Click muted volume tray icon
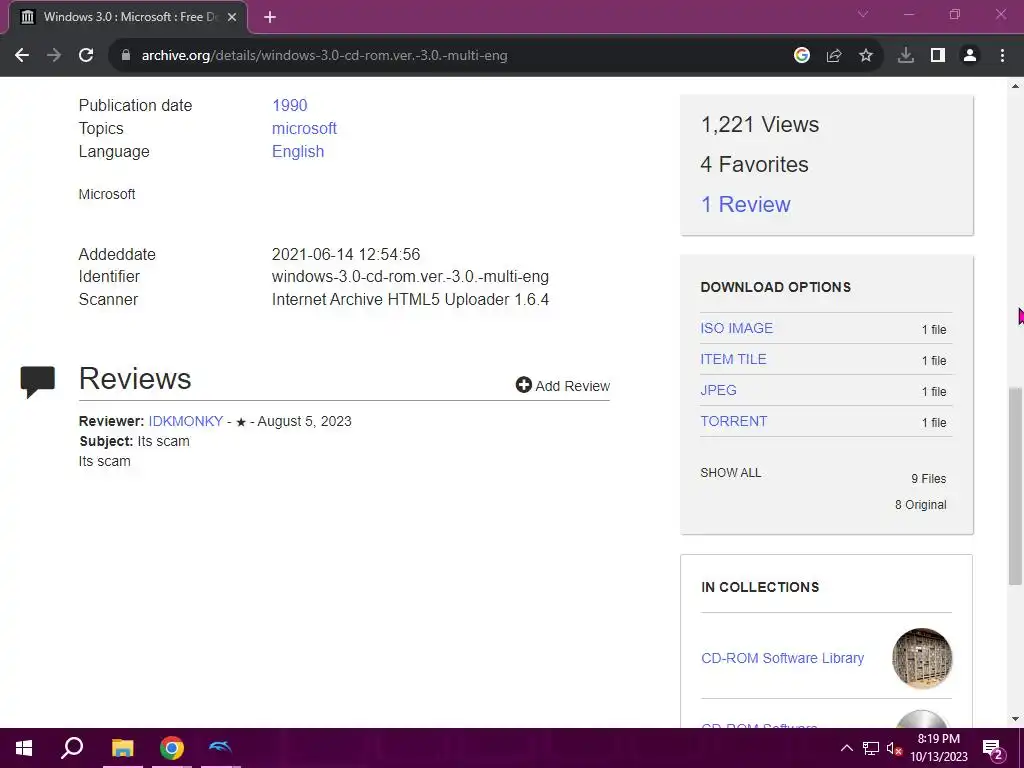 click(894, 748)
